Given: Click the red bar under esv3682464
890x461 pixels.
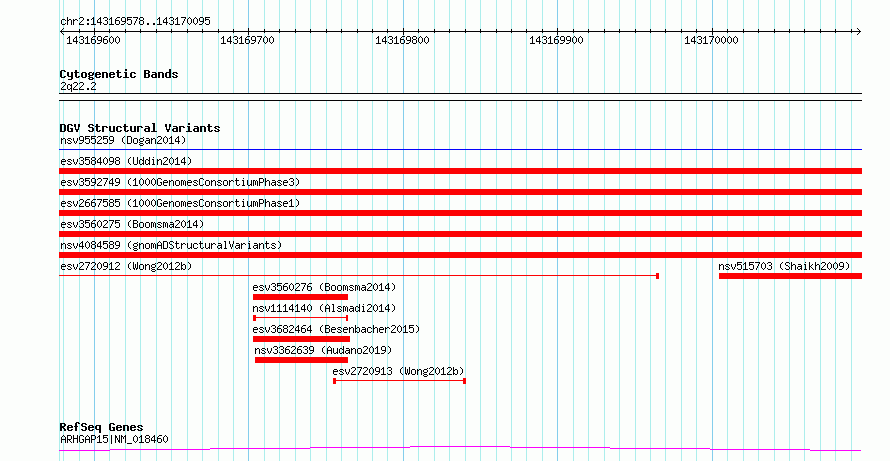Looking at the screenshot, I should coord(301,339).
